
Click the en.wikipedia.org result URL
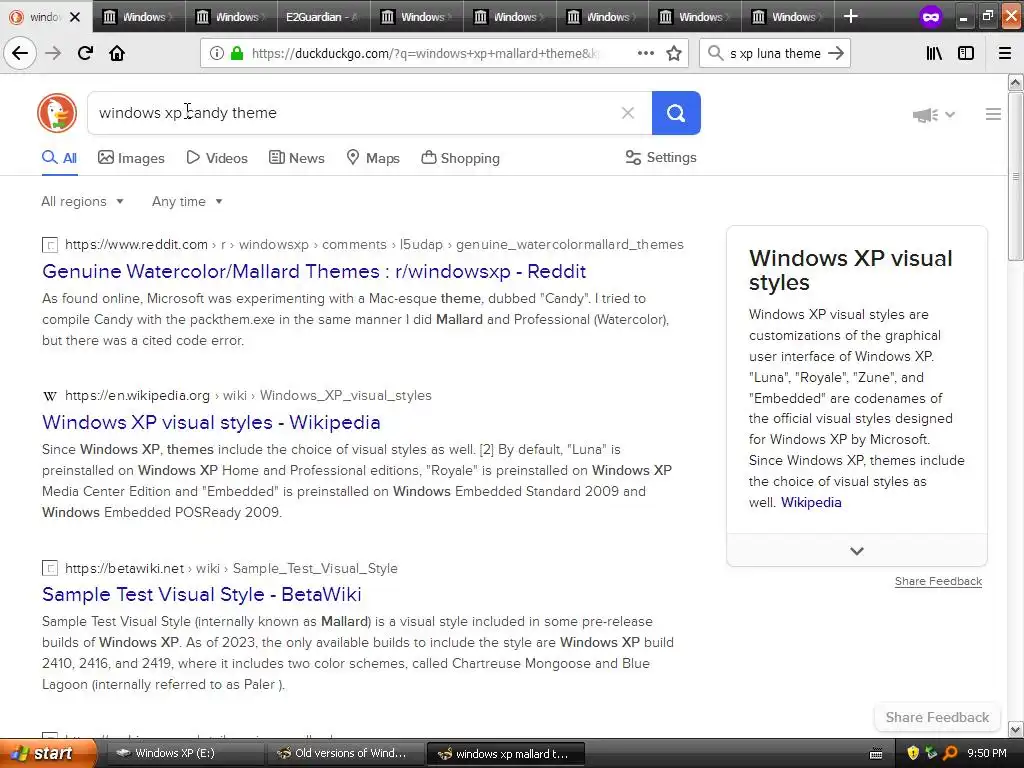point(248,395)
